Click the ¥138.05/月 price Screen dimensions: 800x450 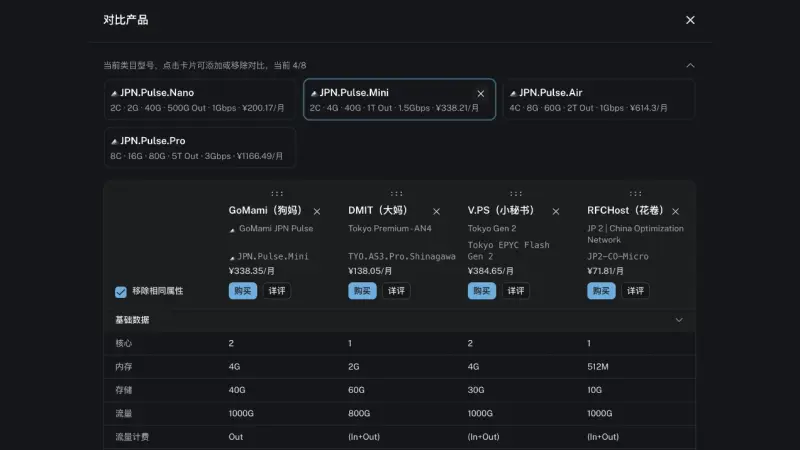(370, 271)
